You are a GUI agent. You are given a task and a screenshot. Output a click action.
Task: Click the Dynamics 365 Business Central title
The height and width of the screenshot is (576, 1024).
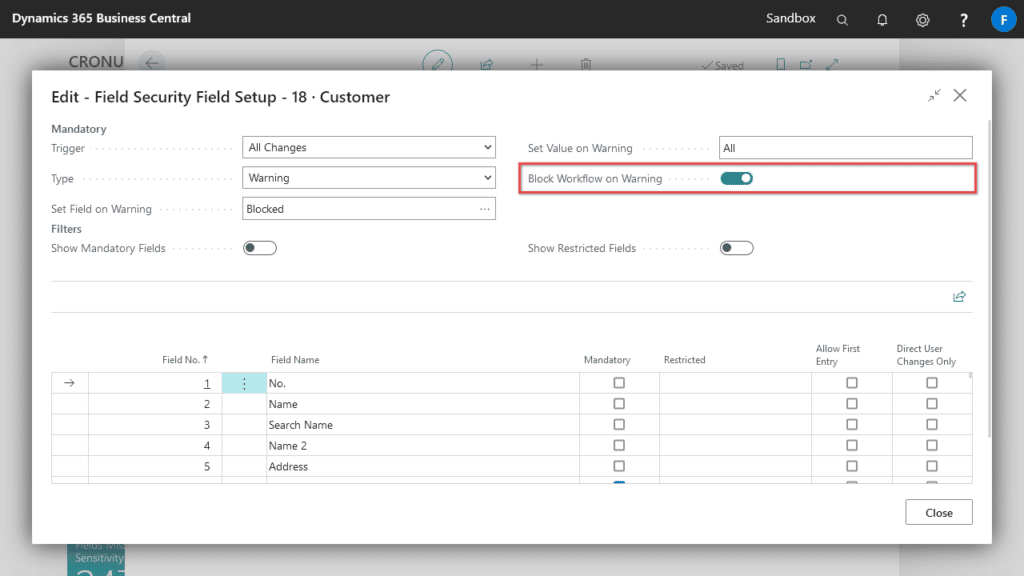click(100, 18)
